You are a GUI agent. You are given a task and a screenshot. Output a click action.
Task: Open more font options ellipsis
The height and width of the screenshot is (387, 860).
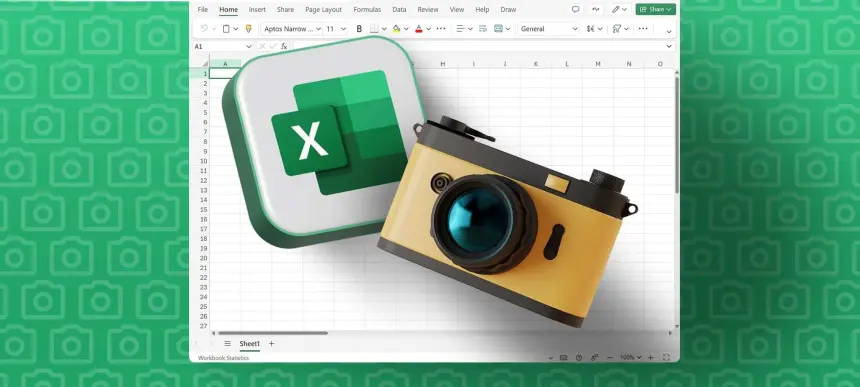(x=440, y=29)
